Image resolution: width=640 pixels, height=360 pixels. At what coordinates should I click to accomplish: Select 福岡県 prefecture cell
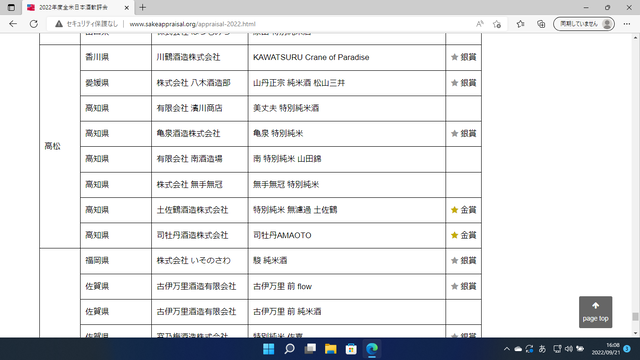116,261
